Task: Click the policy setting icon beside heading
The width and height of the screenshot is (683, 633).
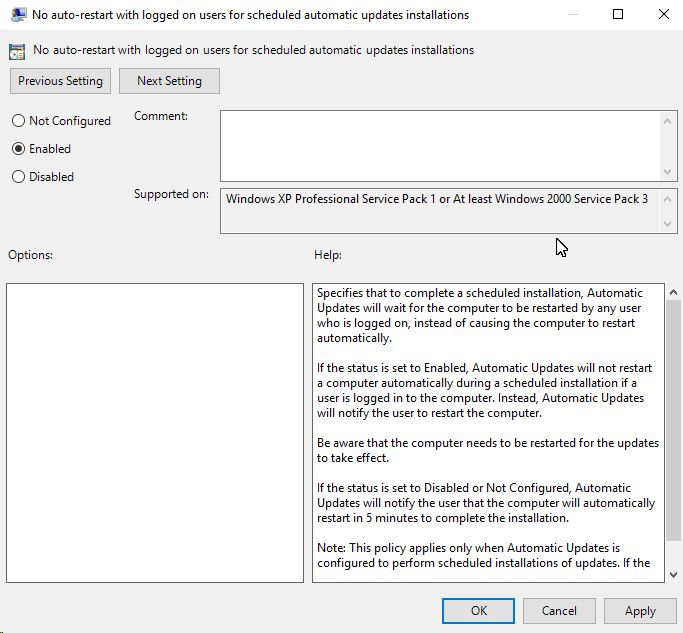Action: [x=17, y=51]
